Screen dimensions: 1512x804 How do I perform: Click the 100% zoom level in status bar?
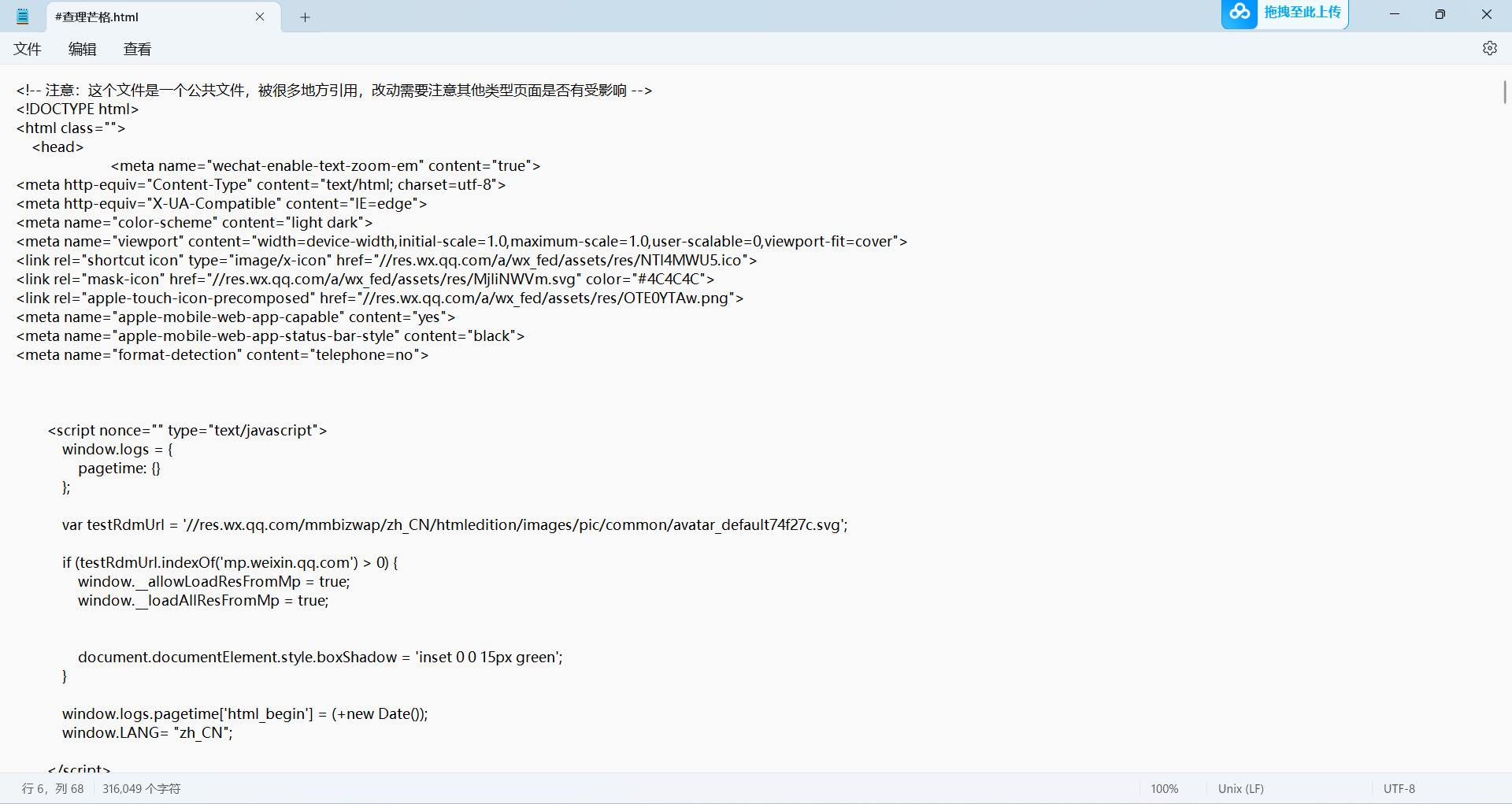[1164, 788]
